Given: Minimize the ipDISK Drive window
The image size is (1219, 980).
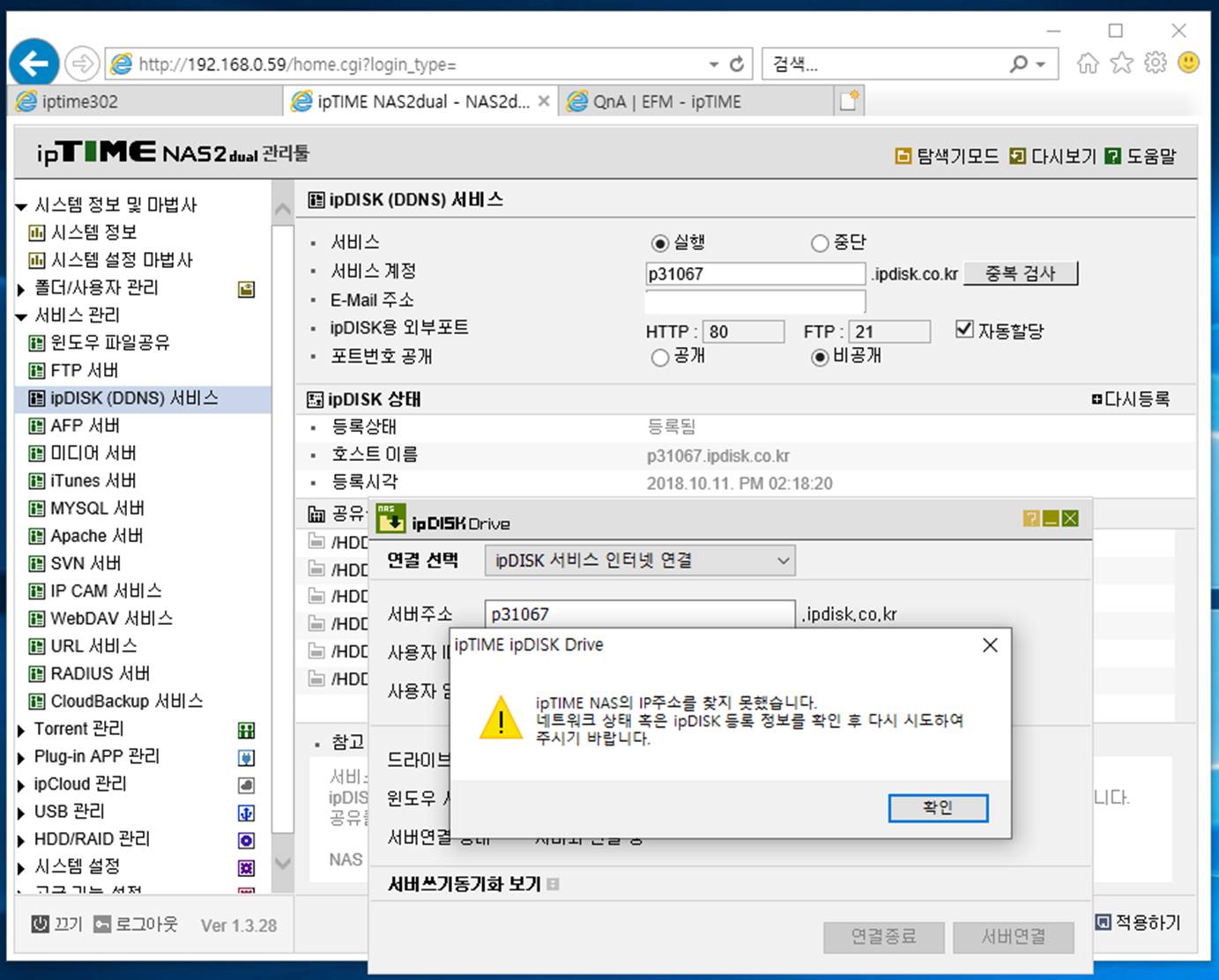Looking at the screenshot, I should (1051, 519).
